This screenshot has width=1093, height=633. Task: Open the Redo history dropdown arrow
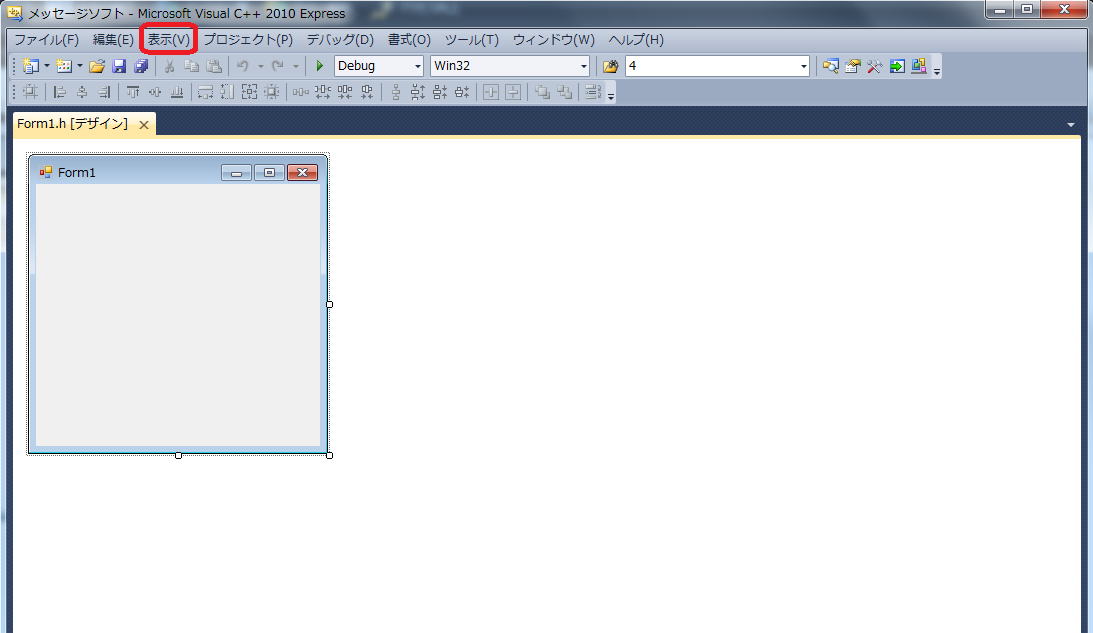296,66
